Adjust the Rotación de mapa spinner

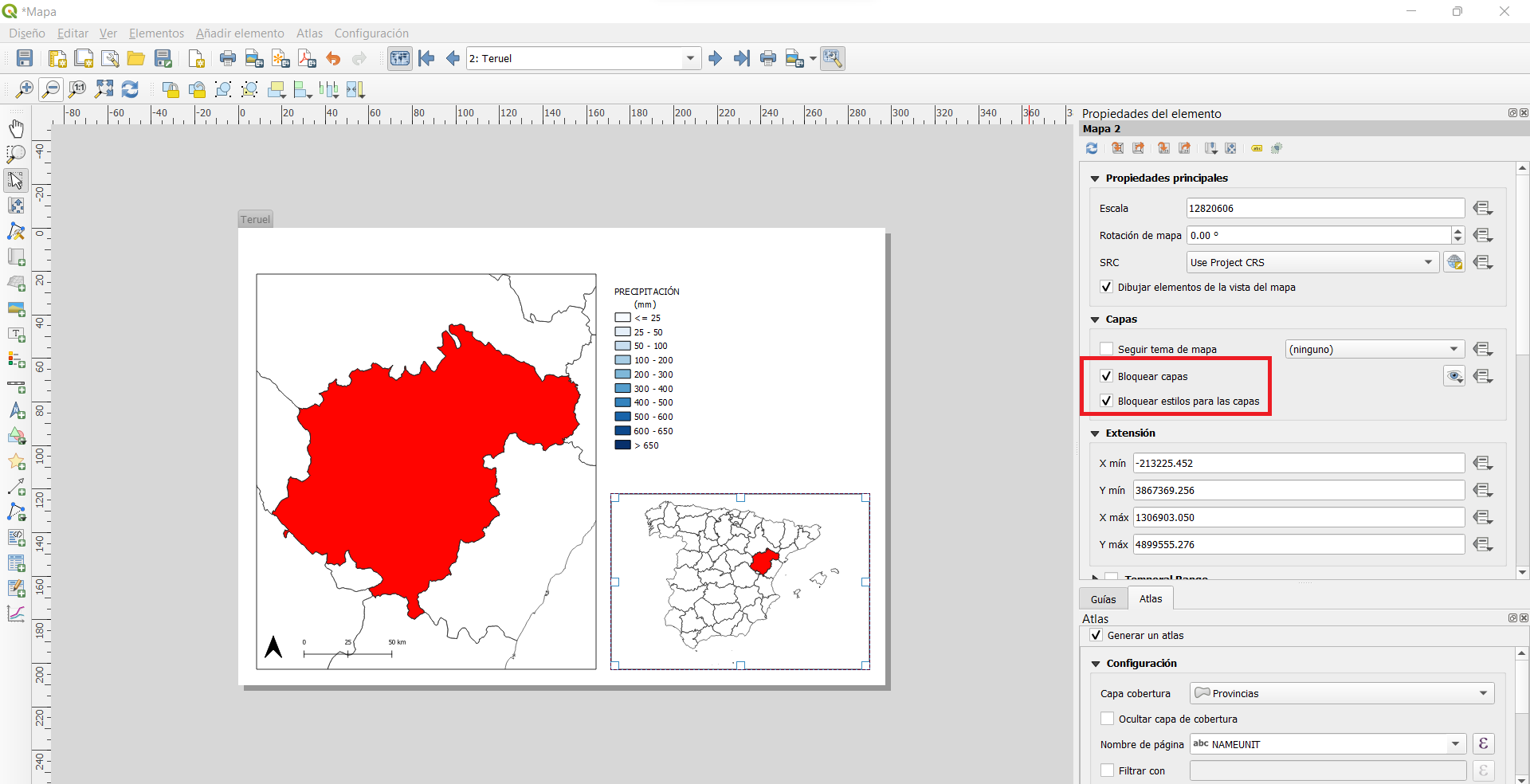[1457, 235]
